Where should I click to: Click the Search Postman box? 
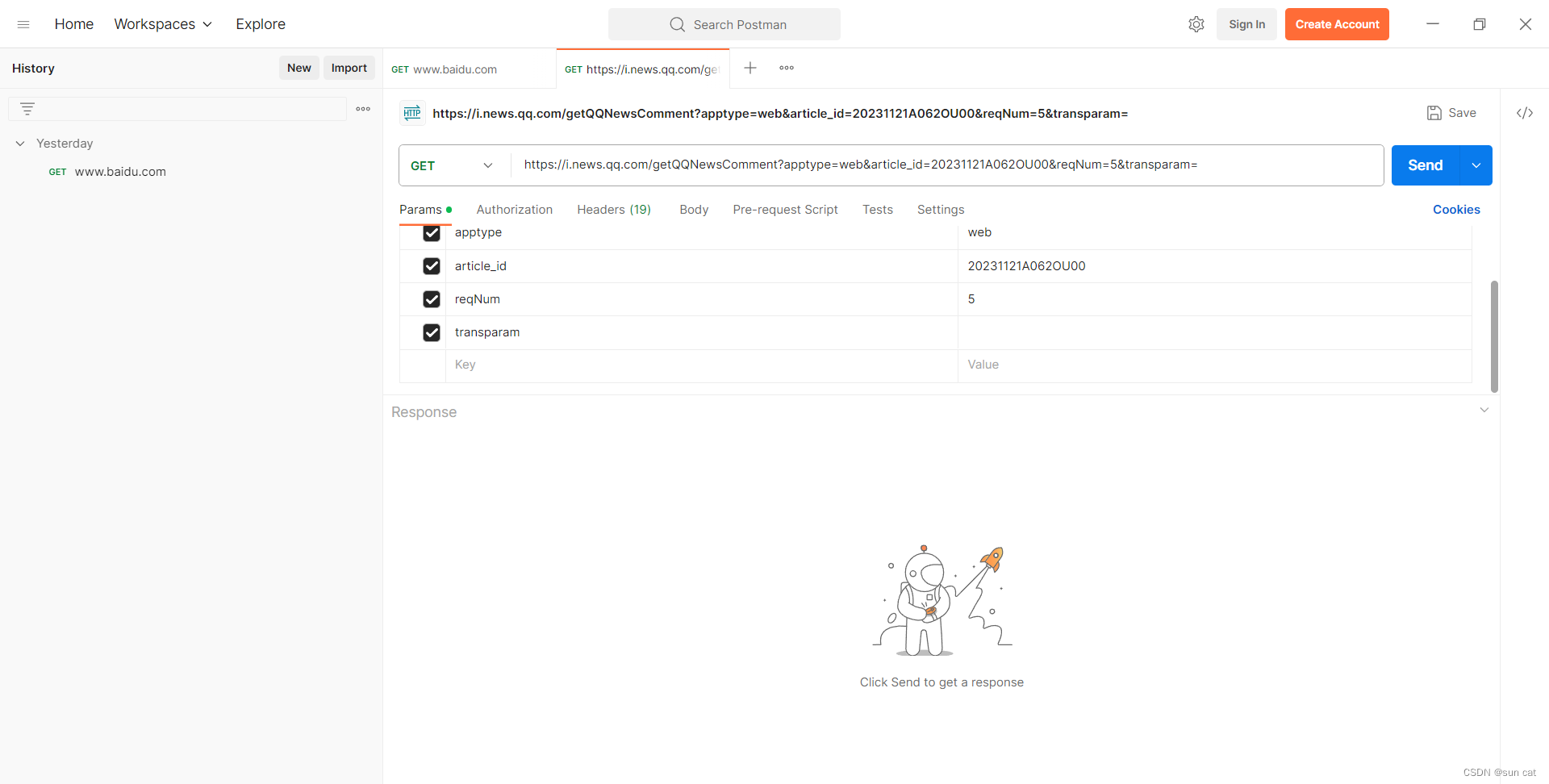(724, 24)
